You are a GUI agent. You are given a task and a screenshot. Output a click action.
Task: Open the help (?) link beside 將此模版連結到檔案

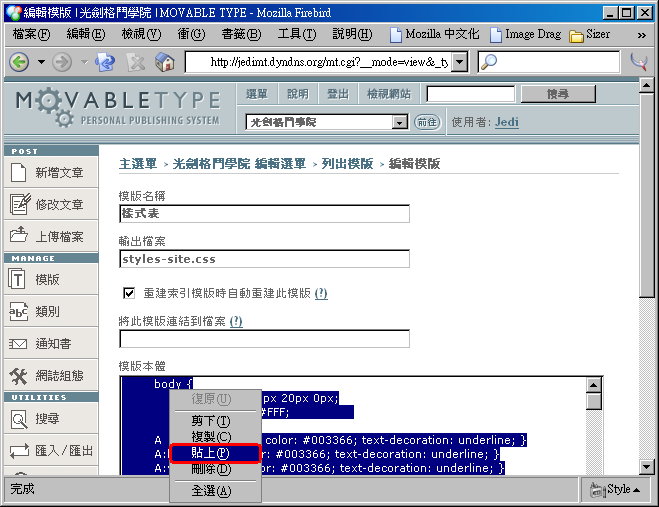point(236,322)
